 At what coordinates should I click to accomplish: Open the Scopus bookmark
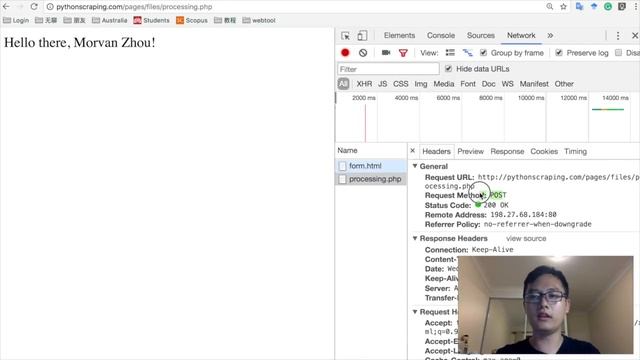point(192,20)
